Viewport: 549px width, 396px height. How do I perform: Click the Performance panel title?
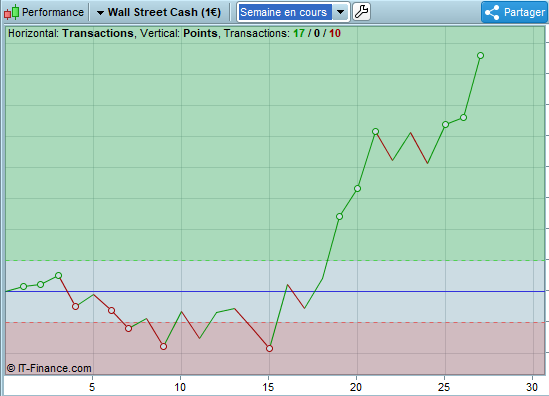point(53,12)
